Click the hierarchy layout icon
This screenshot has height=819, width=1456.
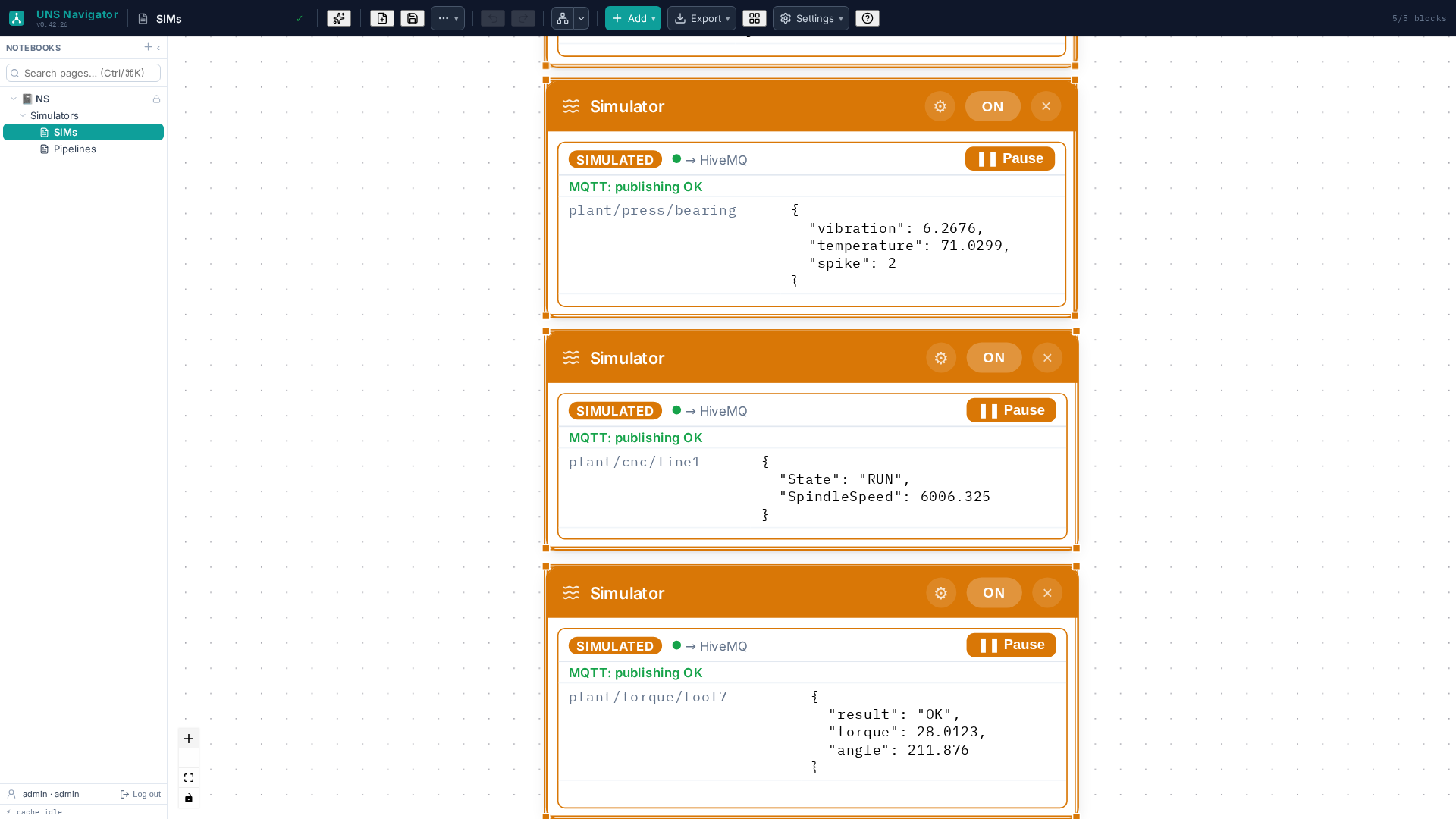pos(563,18)
